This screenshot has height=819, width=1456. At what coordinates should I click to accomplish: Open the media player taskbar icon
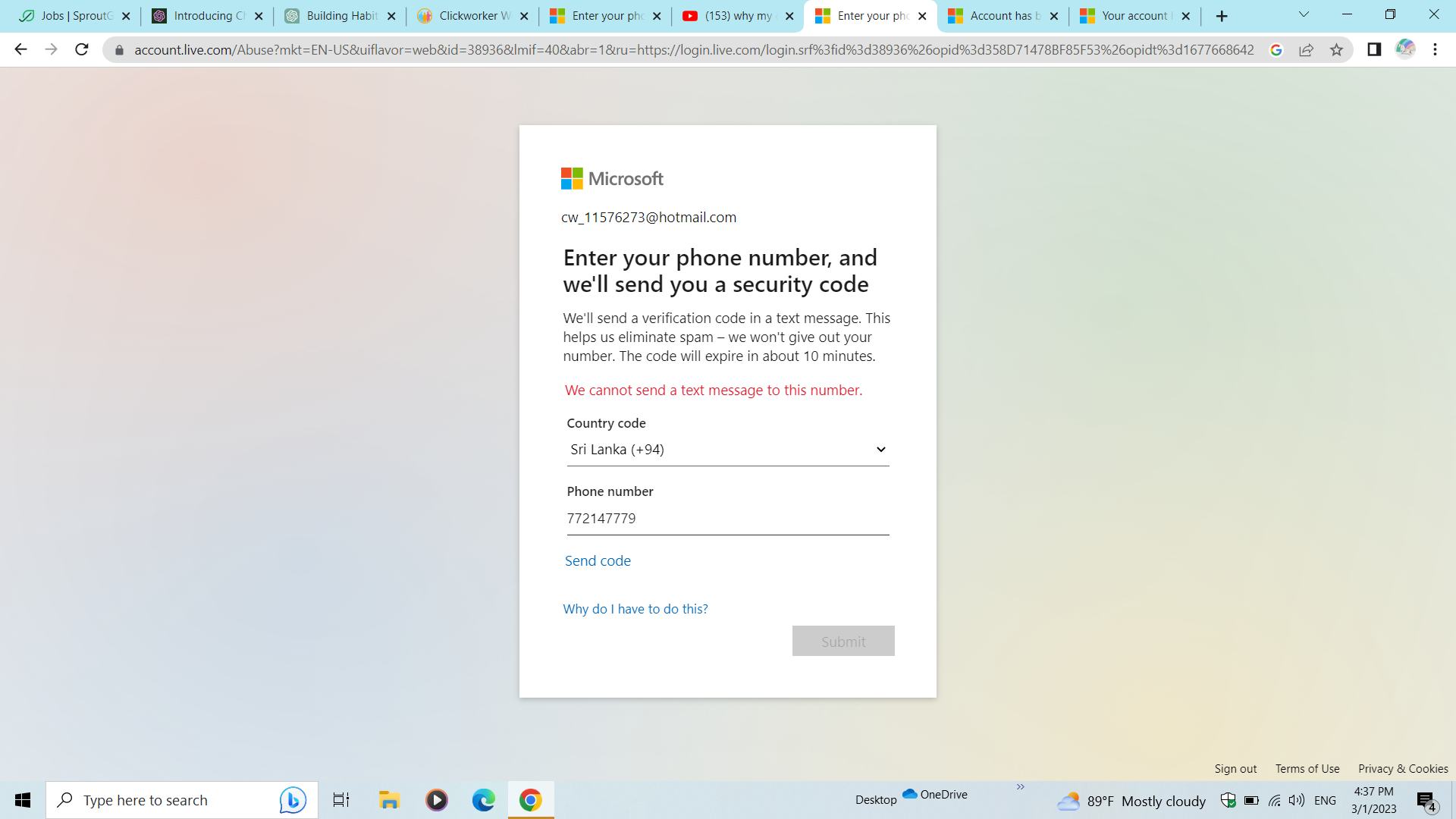(x=437, y=800)
